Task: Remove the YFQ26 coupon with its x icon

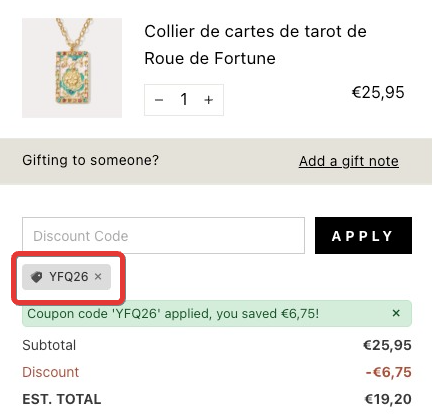Action: click(98, 277)
